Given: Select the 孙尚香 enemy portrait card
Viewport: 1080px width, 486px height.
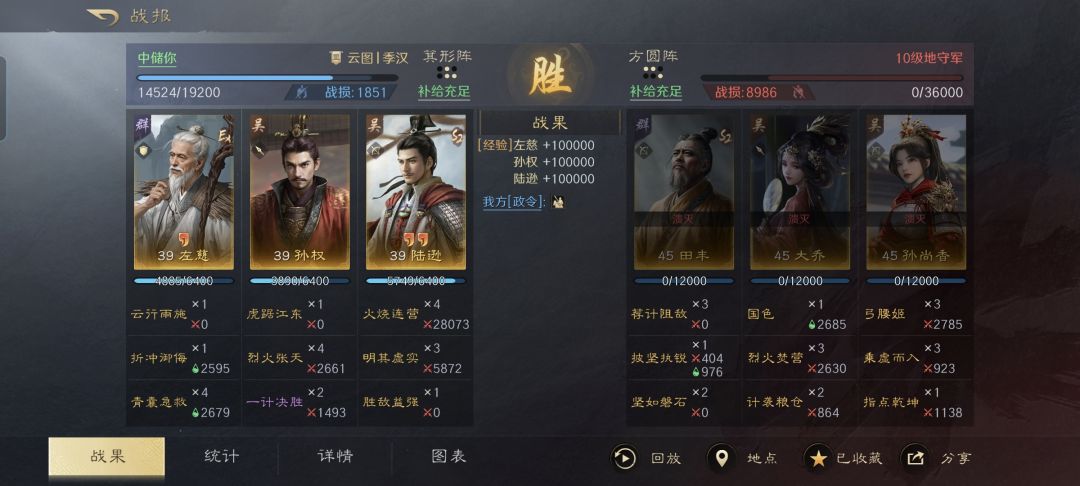Looking at the screenshot, I should tap(916, 192).
